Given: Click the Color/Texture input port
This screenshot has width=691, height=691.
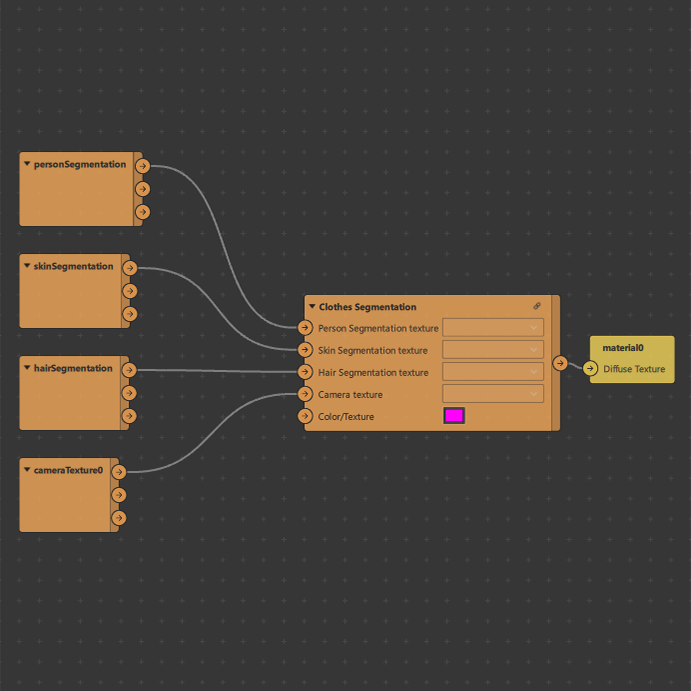Looking at the screenshot, I should [x=305, y=416].
